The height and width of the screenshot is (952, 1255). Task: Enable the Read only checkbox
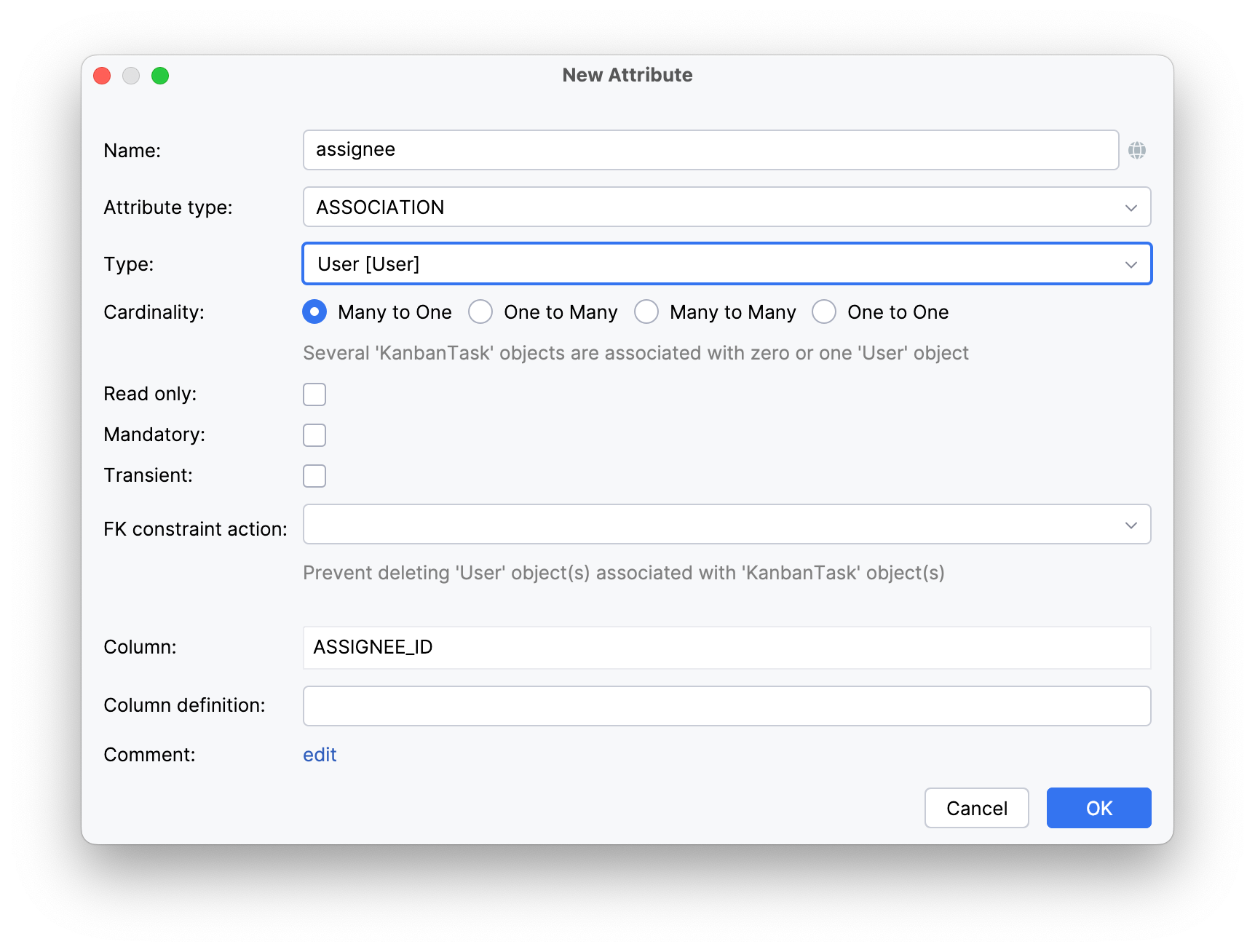point(314,394)
